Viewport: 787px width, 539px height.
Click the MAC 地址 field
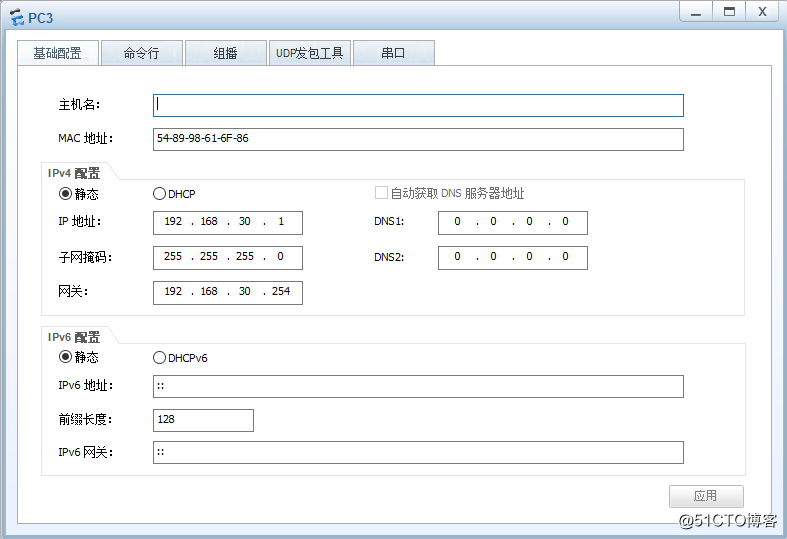click(x=418, y=139)
